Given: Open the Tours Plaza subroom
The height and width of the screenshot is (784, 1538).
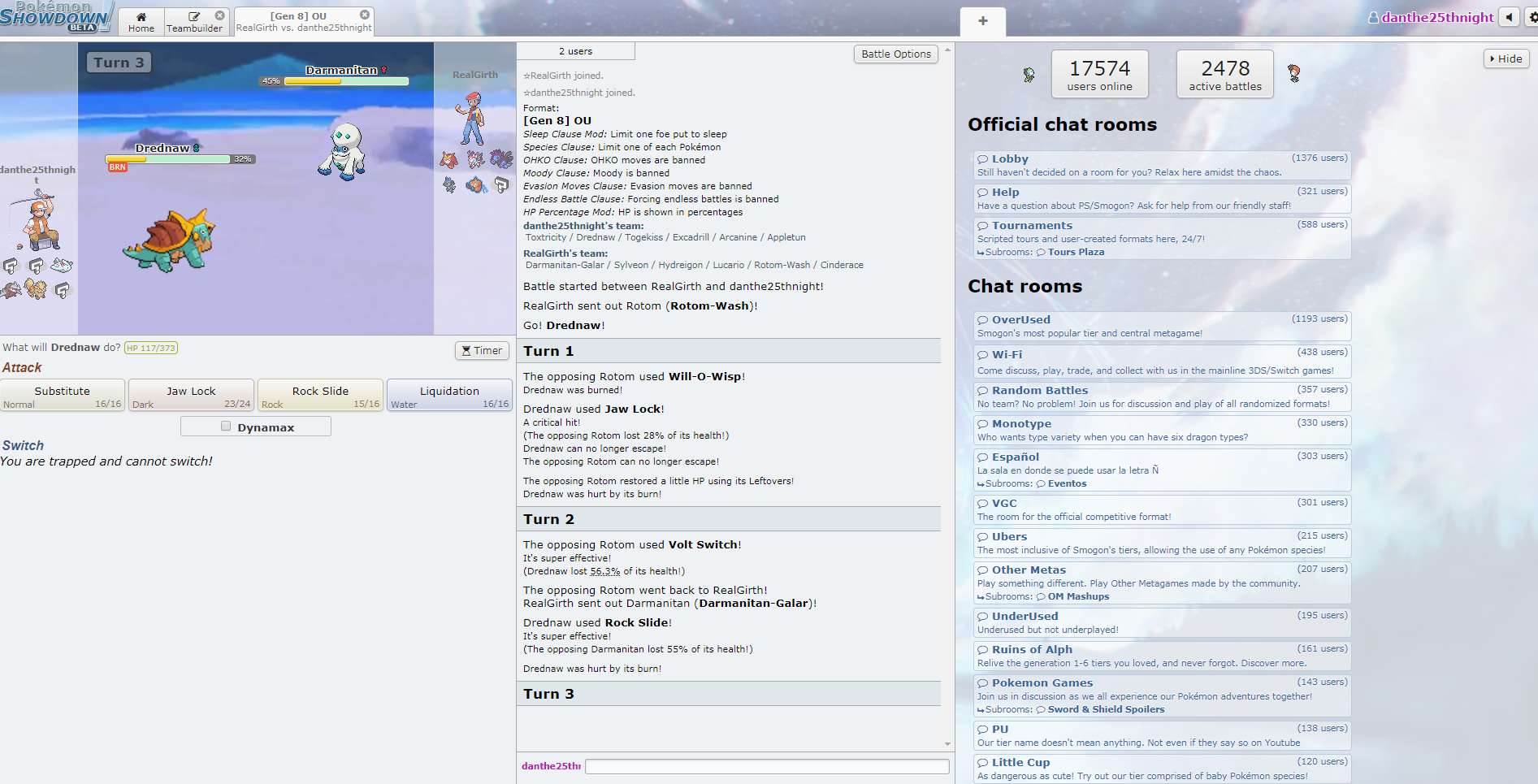Looking at the screenshot, I should tap(1076, 252).
